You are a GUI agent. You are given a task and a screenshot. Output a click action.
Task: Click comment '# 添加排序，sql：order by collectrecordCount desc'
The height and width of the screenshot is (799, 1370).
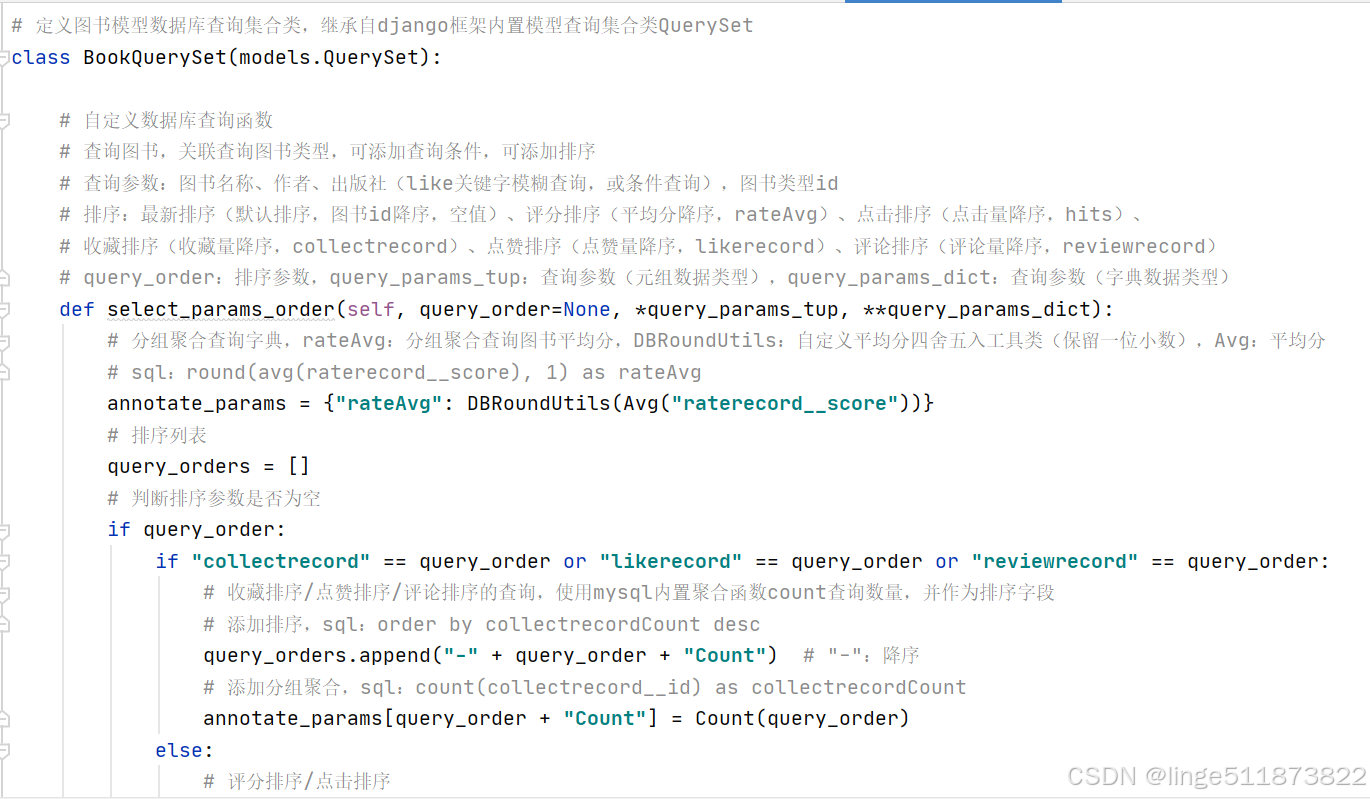point(481,624)
